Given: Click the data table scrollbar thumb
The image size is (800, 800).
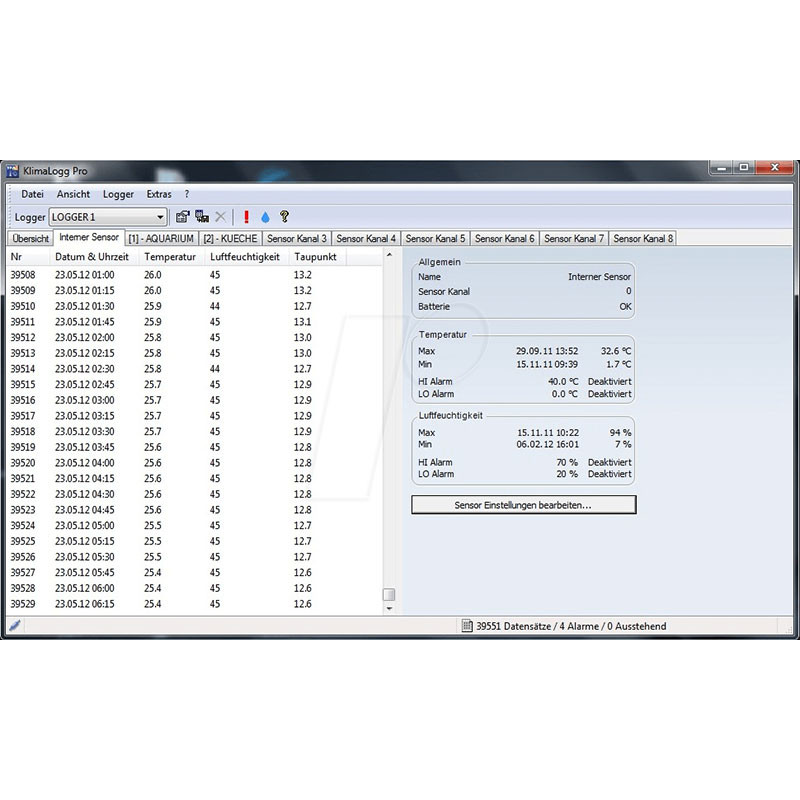Looking at the screenshot, I should (x=389, y=594).
